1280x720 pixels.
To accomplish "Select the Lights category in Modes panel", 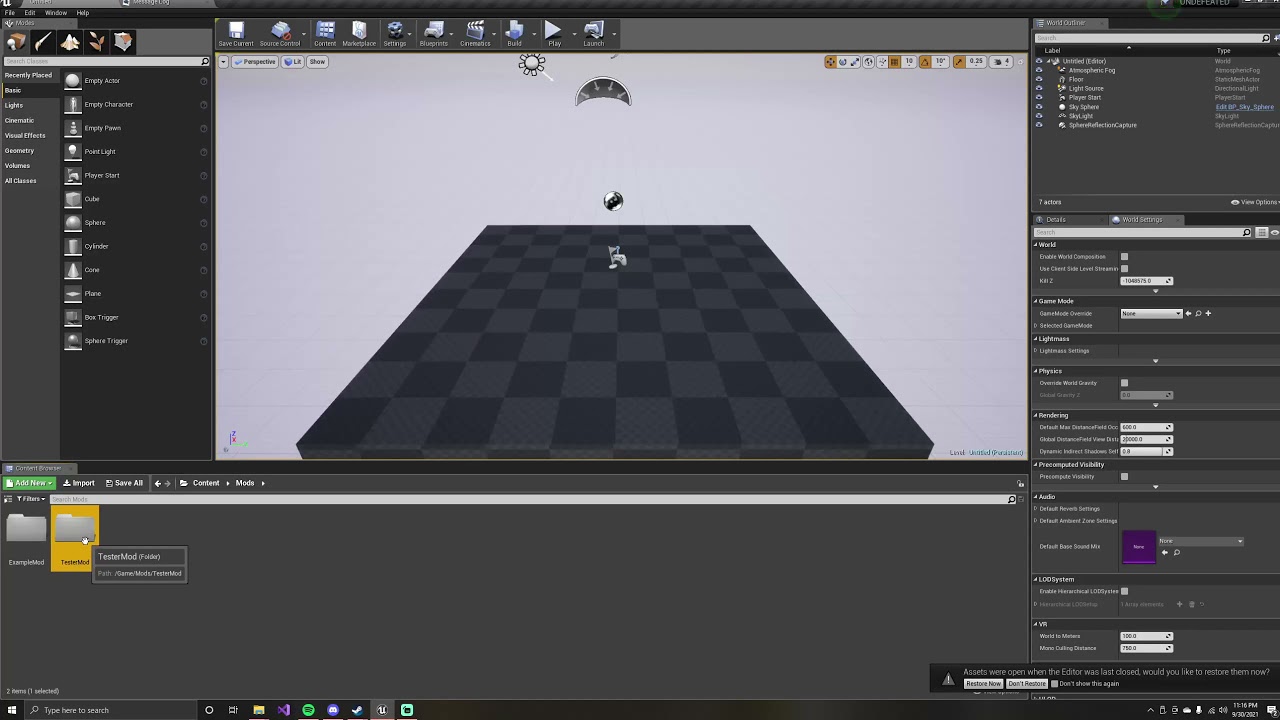I will click(14, 105).
